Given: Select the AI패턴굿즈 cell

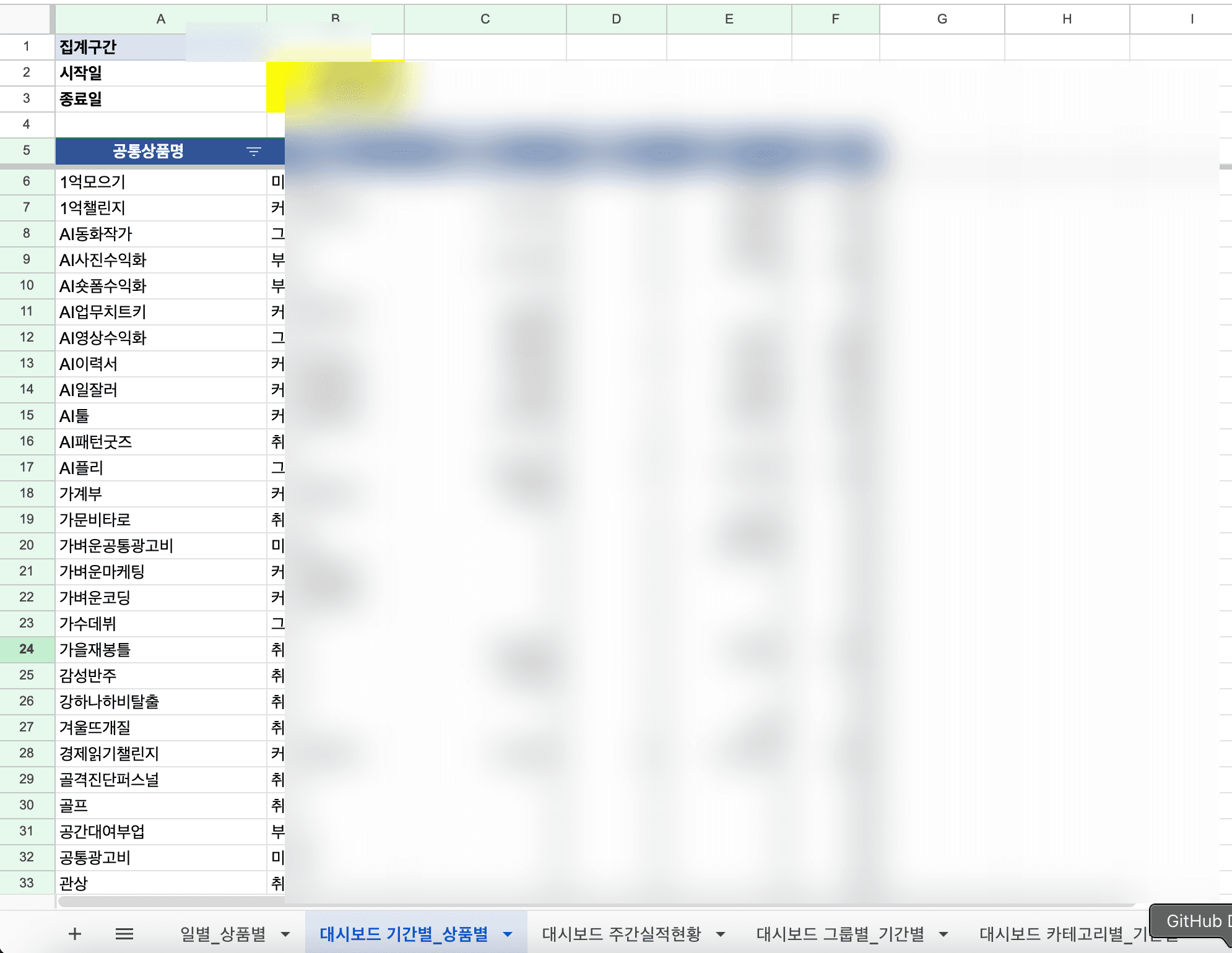Looking at the screenshot, I should pos(161,442).
